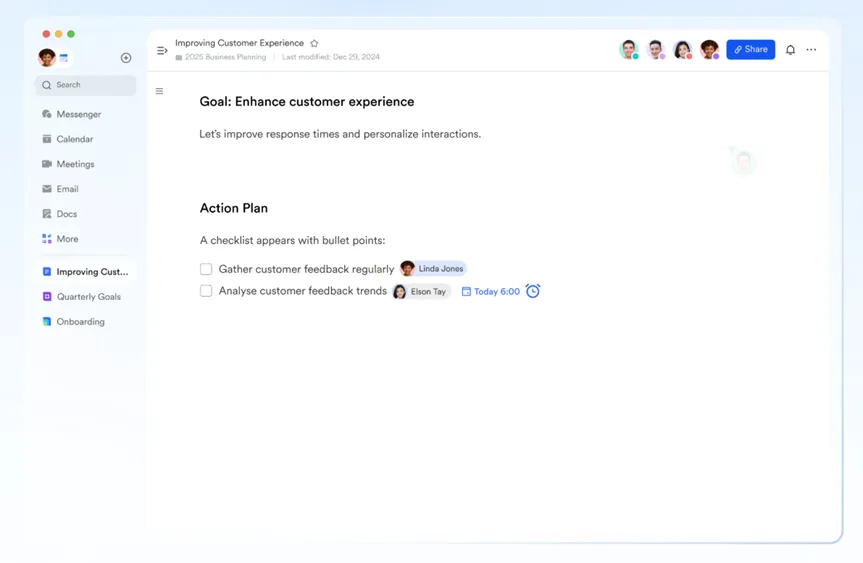
Task: Click the purple Quarterly Goals icon
Action: click(x=47, y=297)
